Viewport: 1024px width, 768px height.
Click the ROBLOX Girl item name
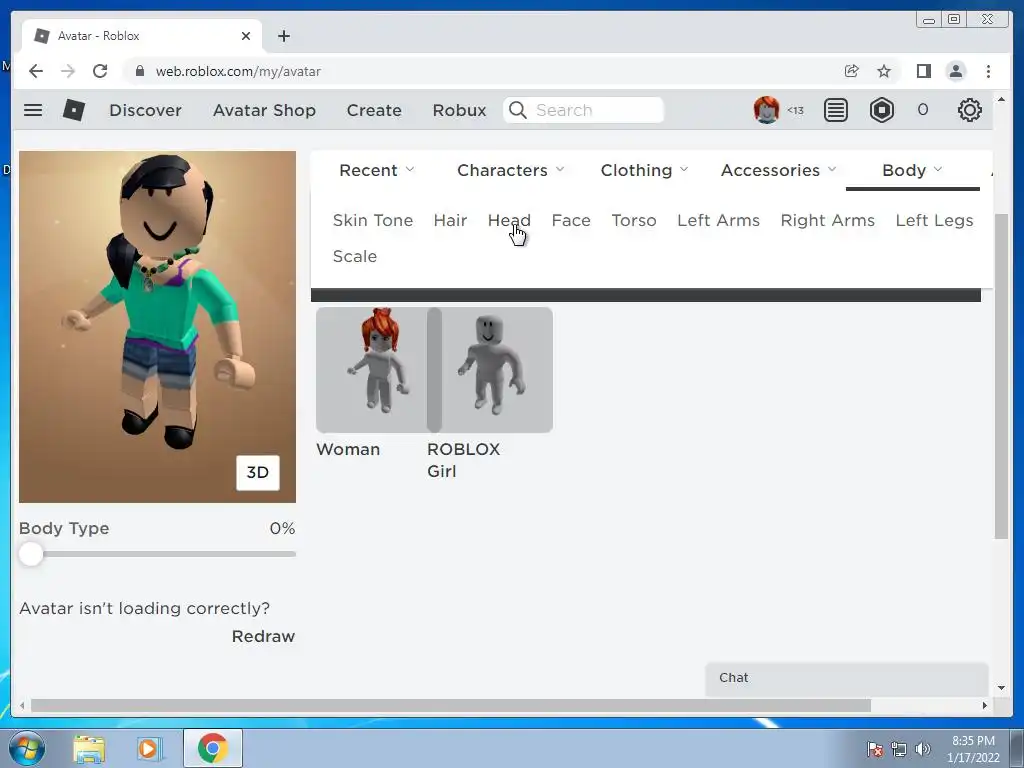pyautogui.click(x=463, y=460)
